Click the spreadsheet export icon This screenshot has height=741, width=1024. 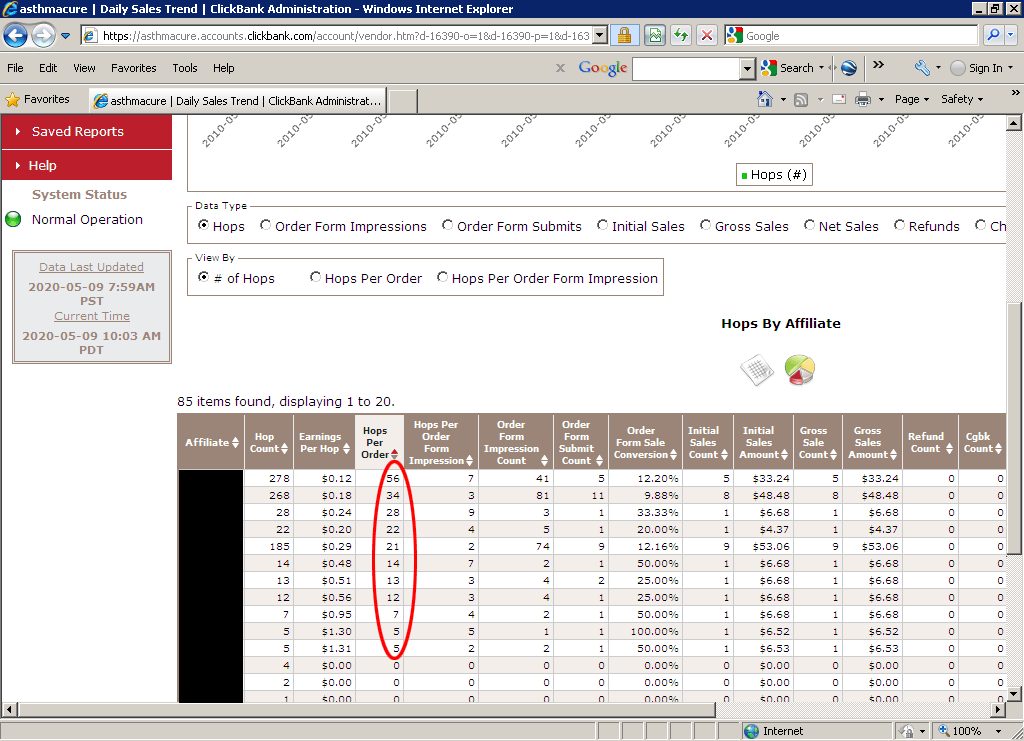pyautogui.click(x=757, y=370)
